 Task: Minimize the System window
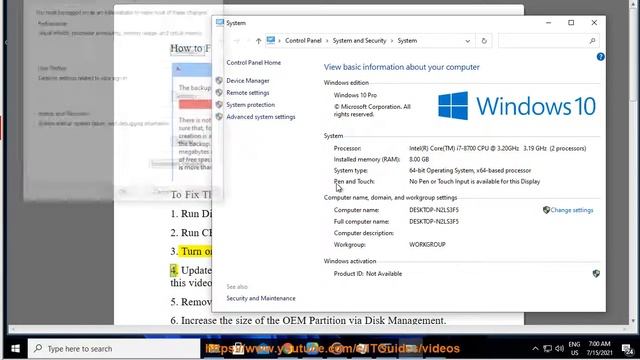point(549,23)
